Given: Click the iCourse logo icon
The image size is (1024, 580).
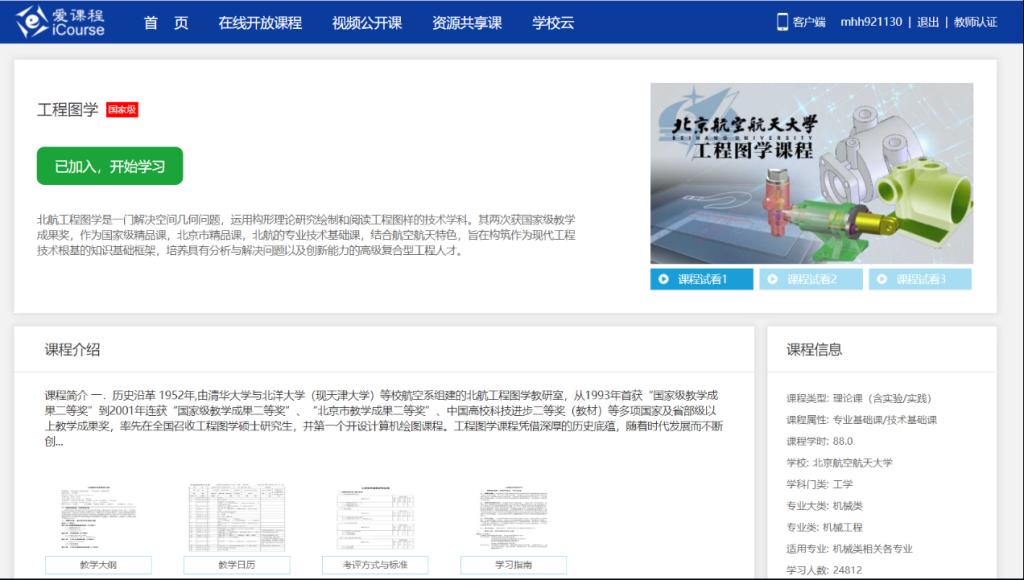Looking at the screenshot, I should (32, 21).
